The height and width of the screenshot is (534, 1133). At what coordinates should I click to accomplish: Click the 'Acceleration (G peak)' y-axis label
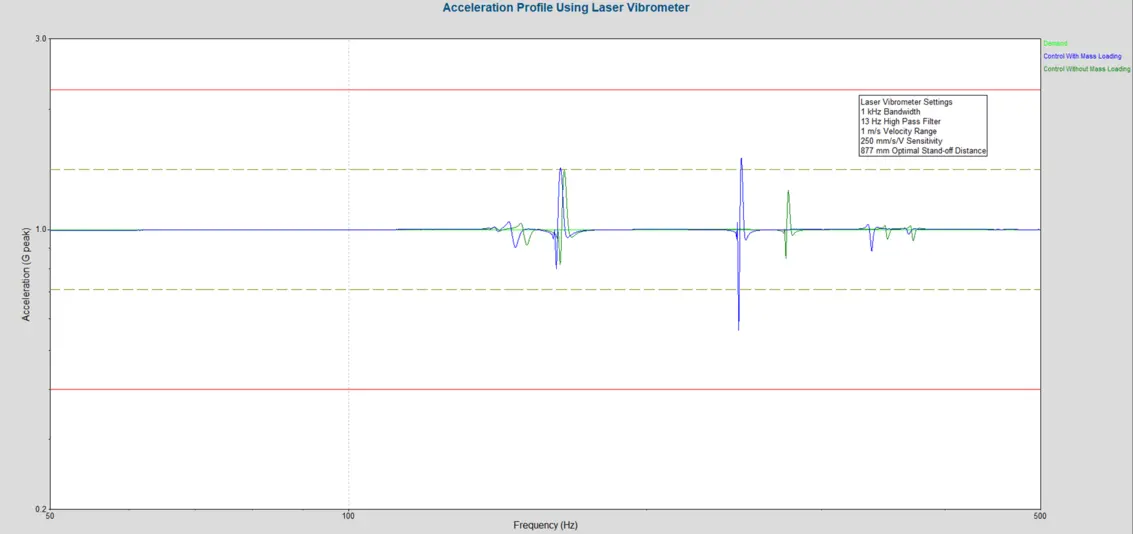point(27,272)
